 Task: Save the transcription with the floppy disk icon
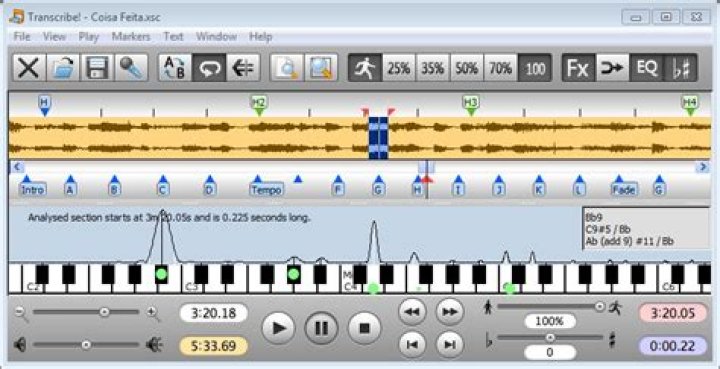pyautogui.click(x=97, y=68)
